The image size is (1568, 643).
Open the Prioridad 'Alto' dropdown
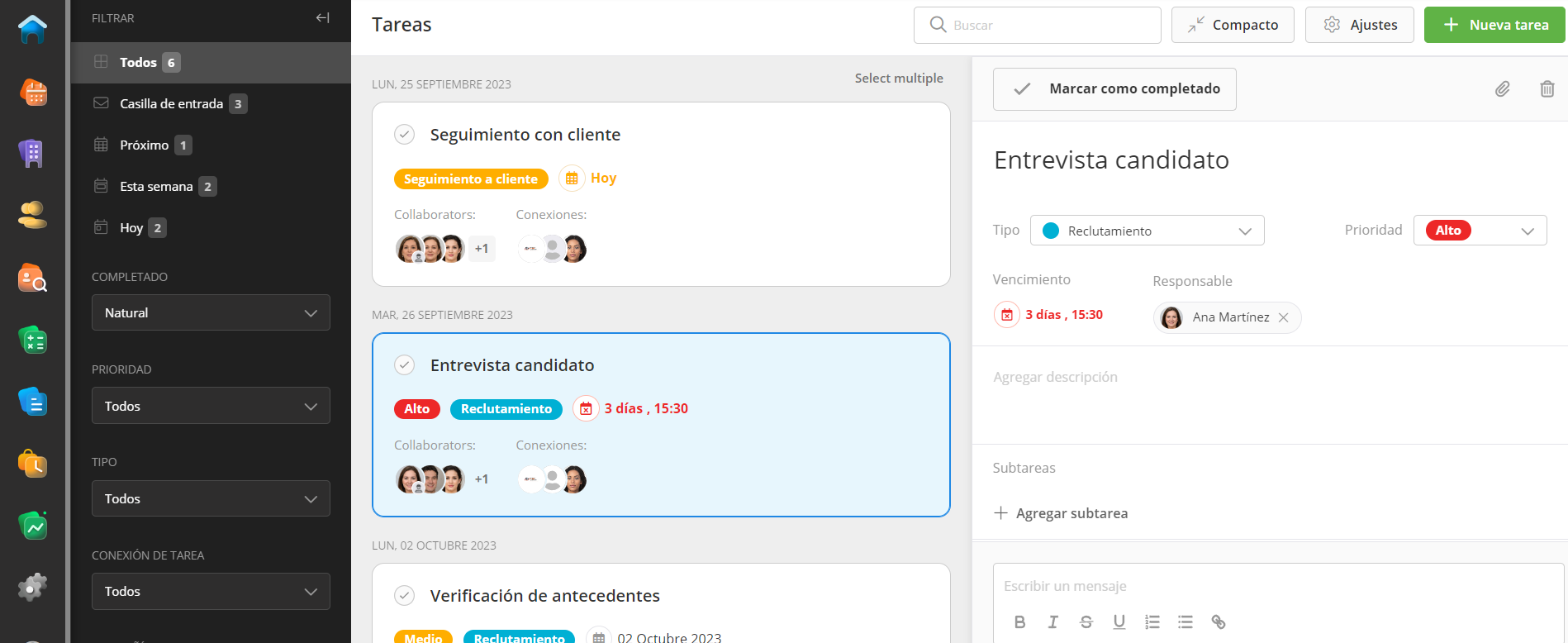(x=1480, y=231)
